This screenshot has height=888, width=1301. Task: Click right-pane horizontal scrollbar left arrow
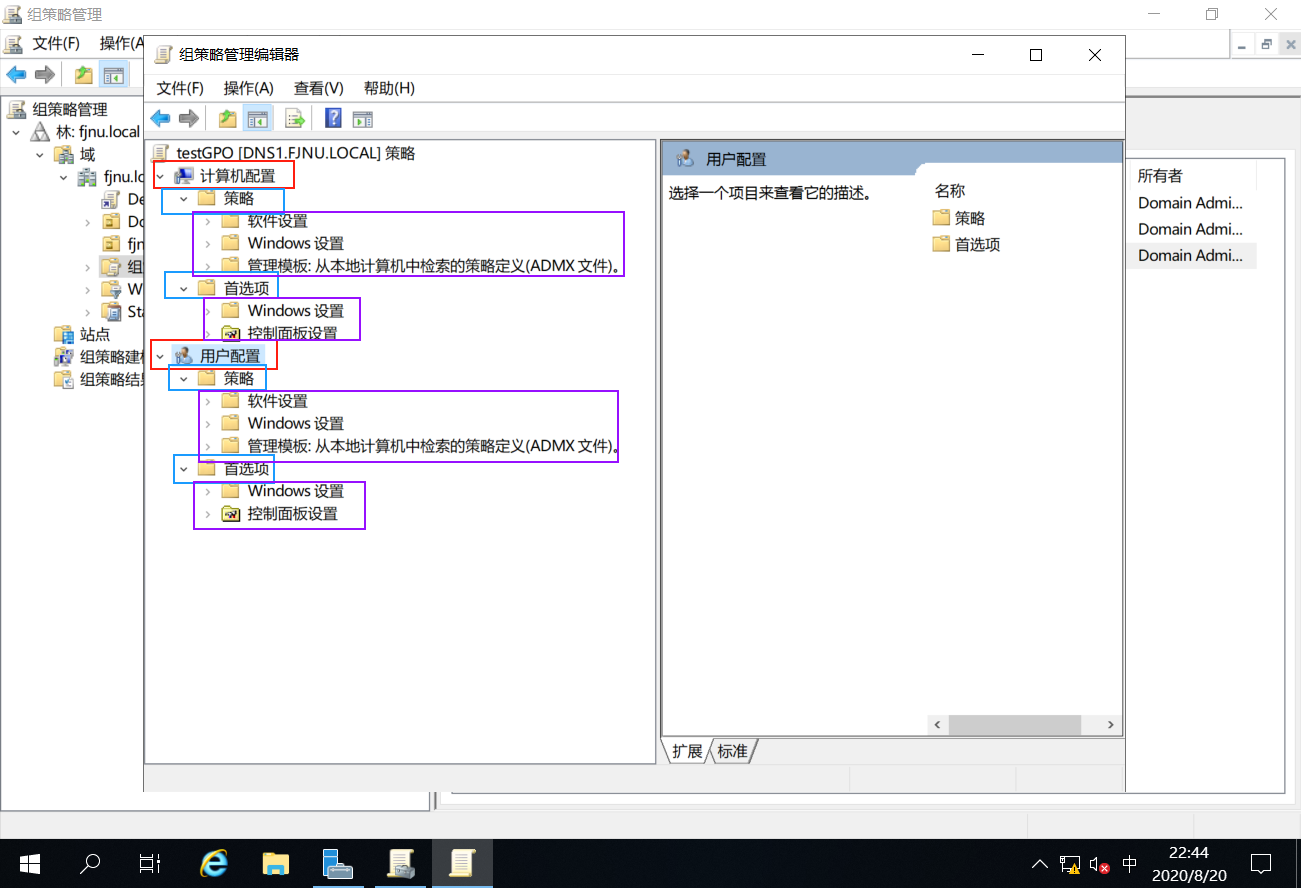pos(938,725)
